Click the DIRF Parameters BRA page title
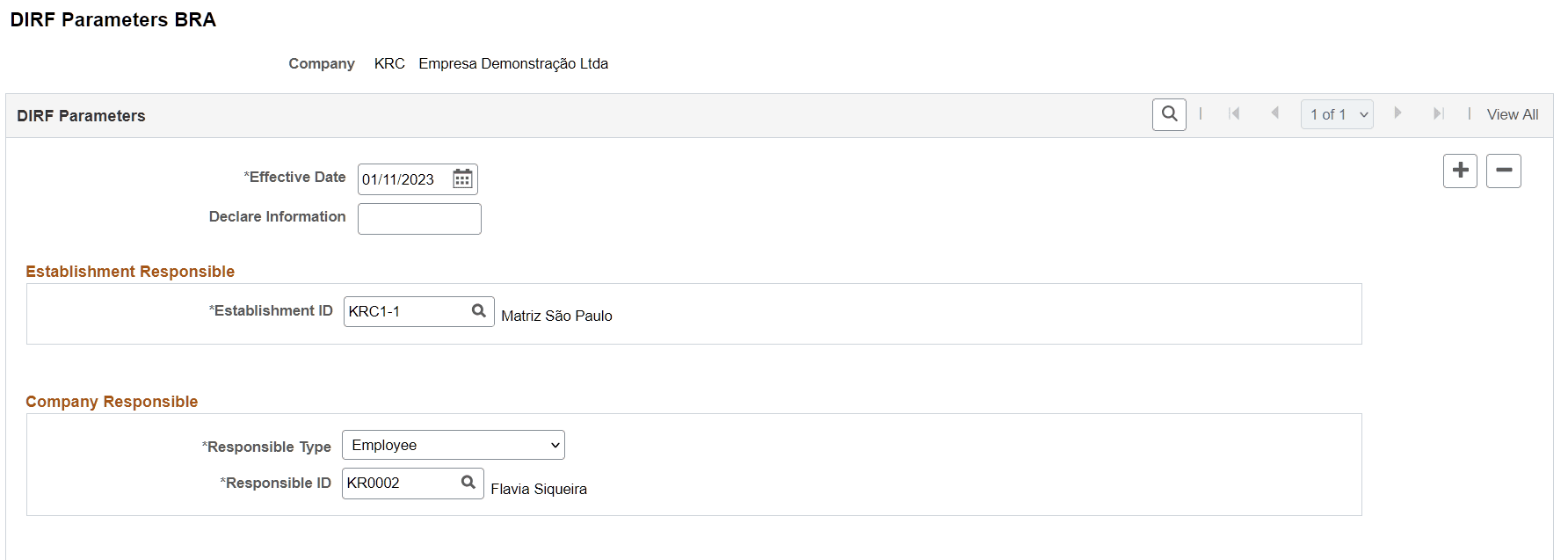 pos(113,20)
